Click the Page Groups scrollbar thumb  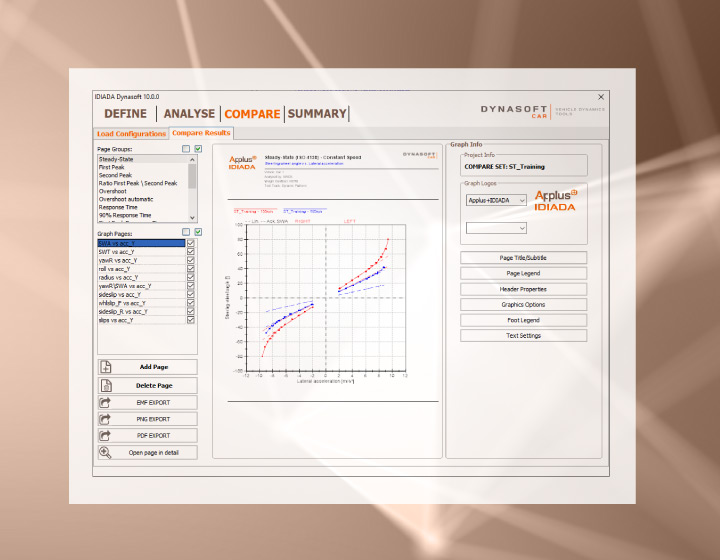[x=192, y=176]
